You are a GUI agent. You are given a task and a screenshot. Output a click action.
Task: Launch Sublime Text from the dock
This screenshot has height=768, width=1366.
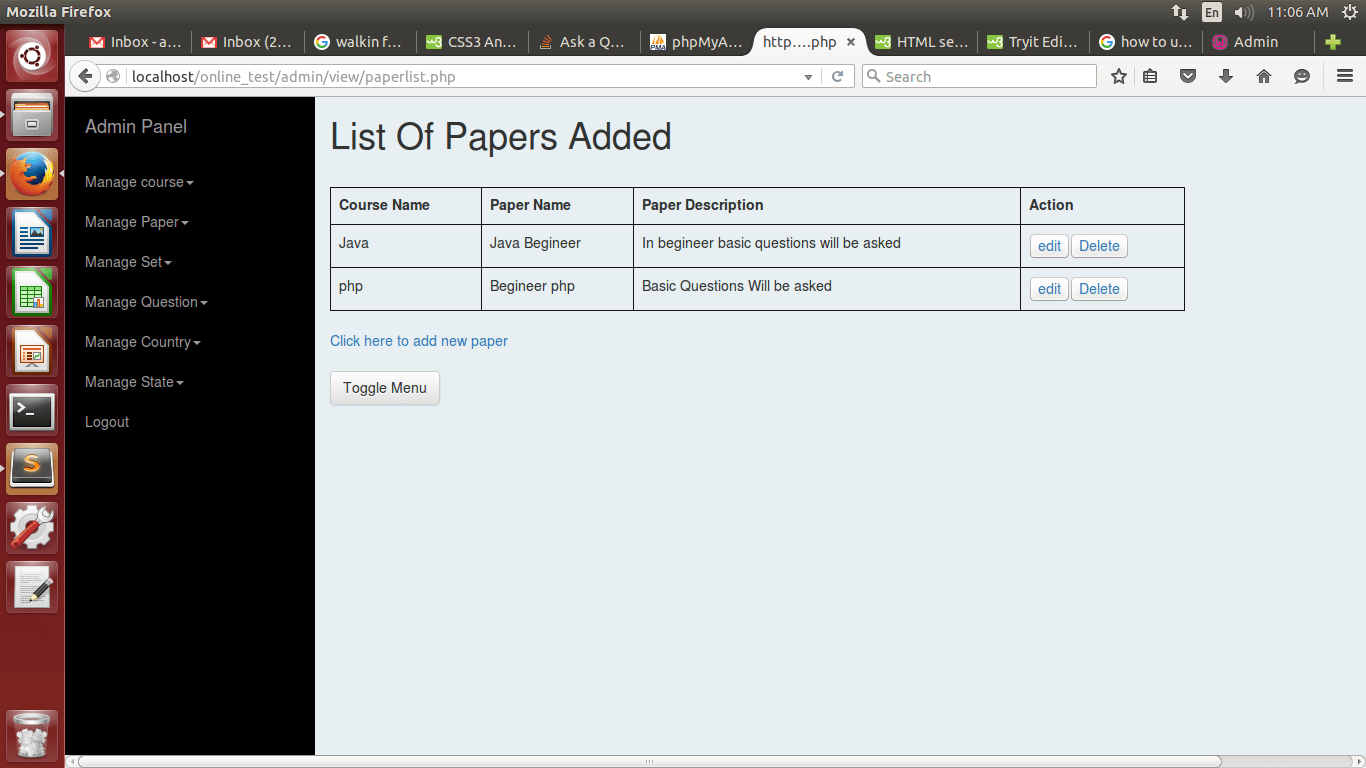32,467
